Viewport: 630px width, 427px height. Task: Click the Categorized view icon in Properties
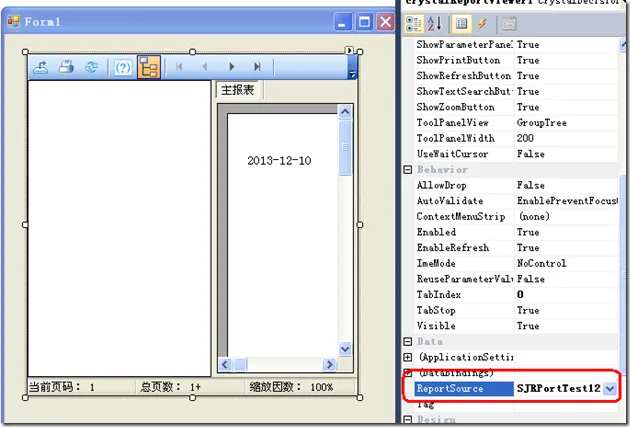pyautogui.click(x=414, y=24)
